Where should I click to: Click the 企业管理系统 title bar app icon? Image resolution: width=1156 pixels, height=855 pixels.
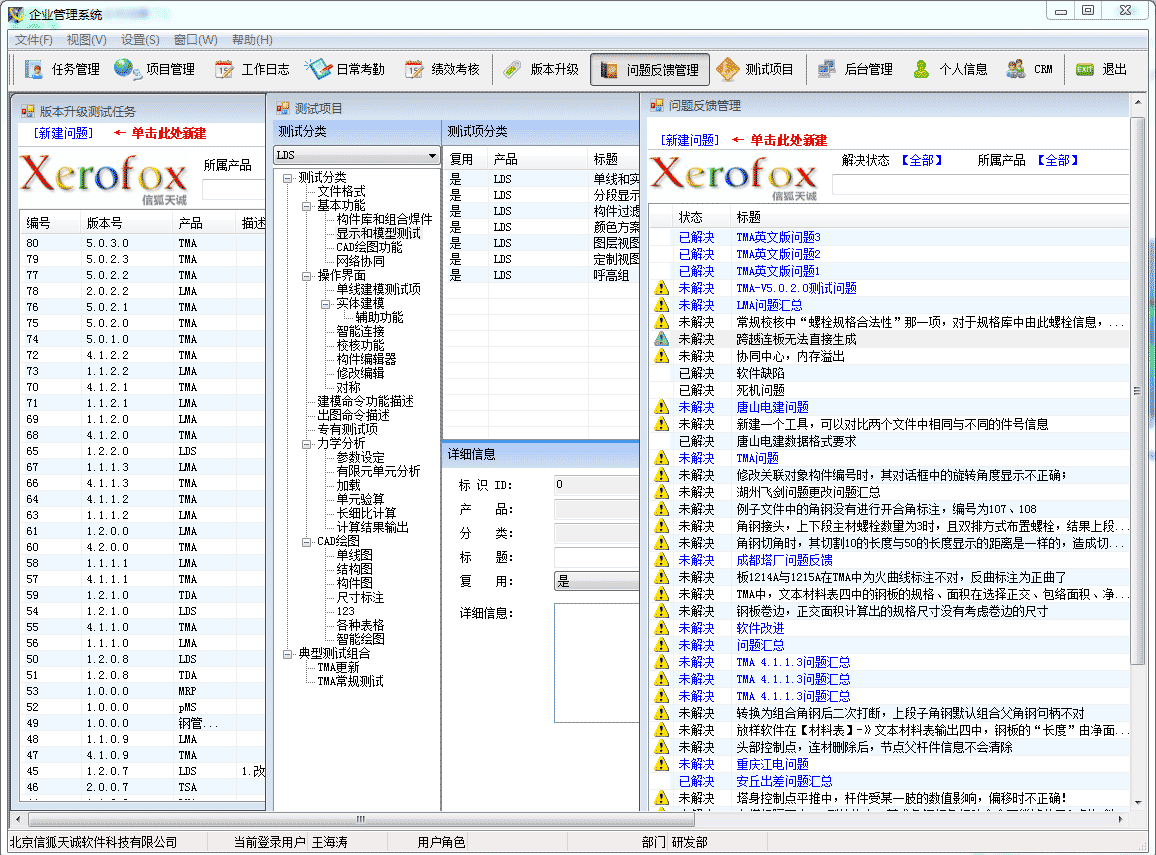click(x=15, y=14)
